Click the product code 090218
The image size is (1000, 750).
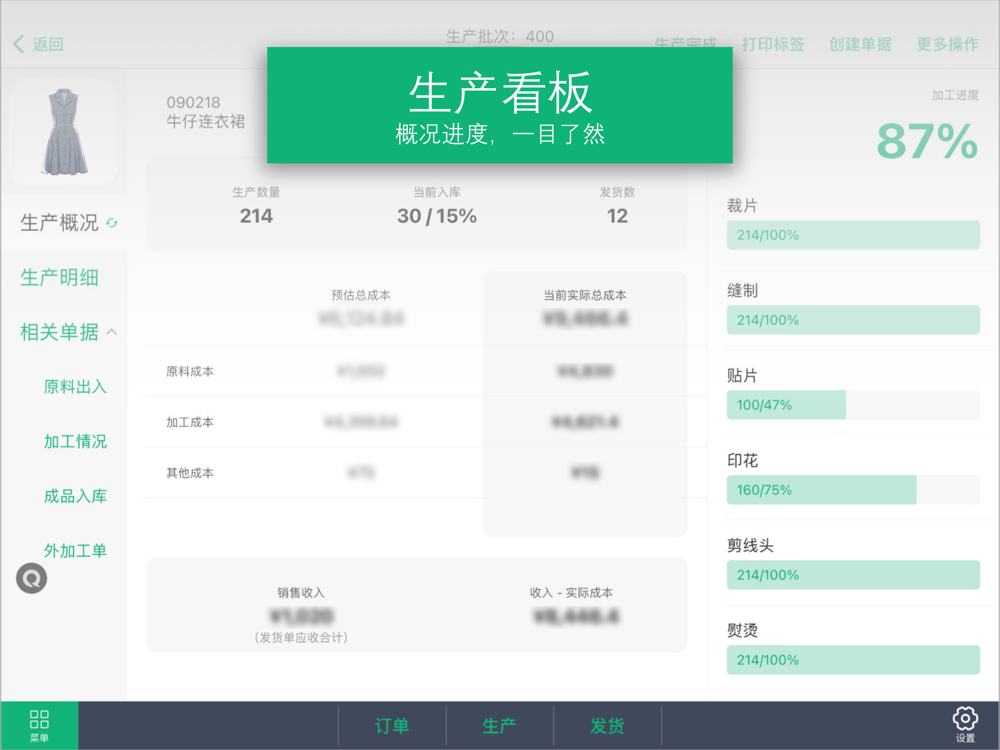(x=193, y=103)
